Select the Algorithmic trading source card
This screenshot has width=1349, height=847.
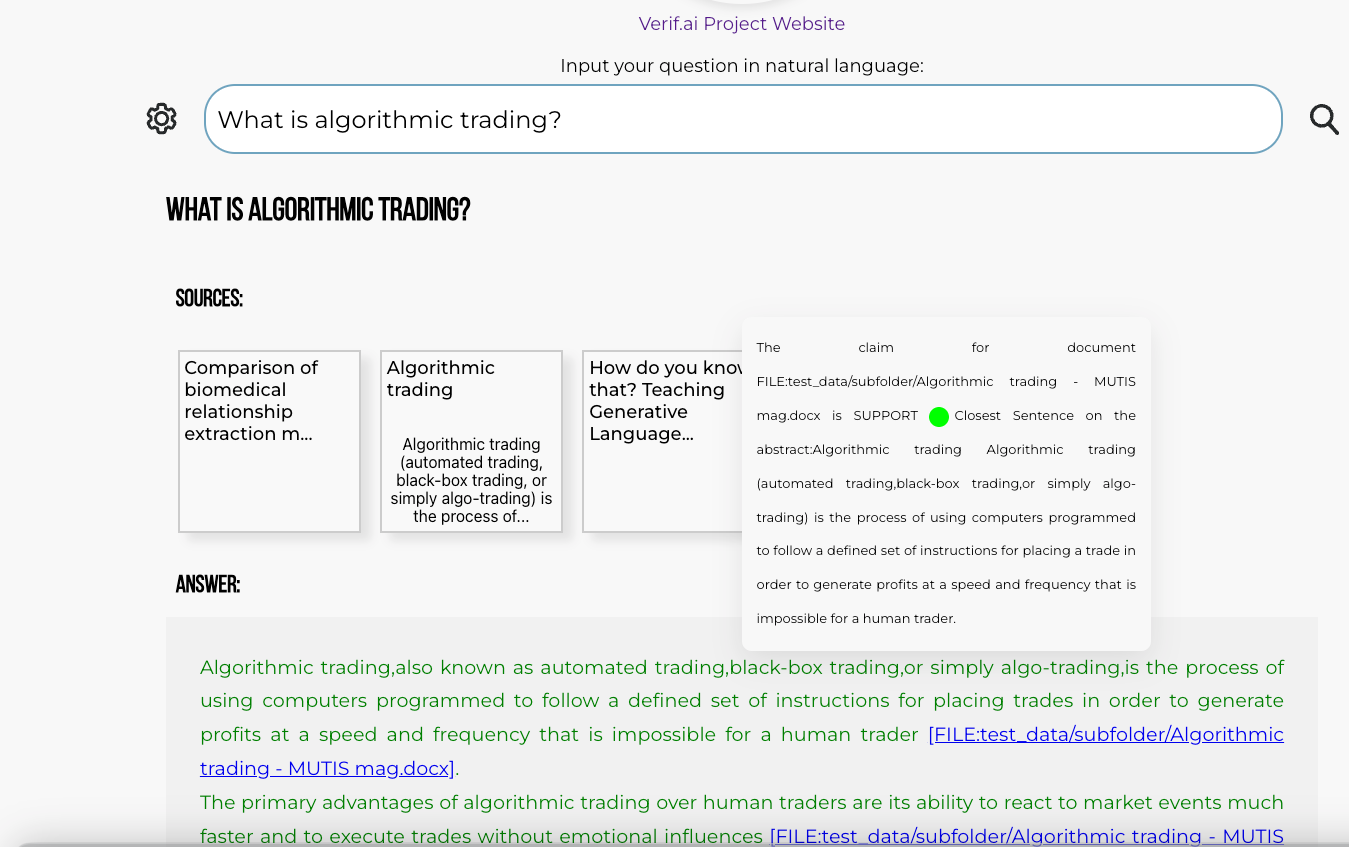pyautogui.click(x=470, y=440)
